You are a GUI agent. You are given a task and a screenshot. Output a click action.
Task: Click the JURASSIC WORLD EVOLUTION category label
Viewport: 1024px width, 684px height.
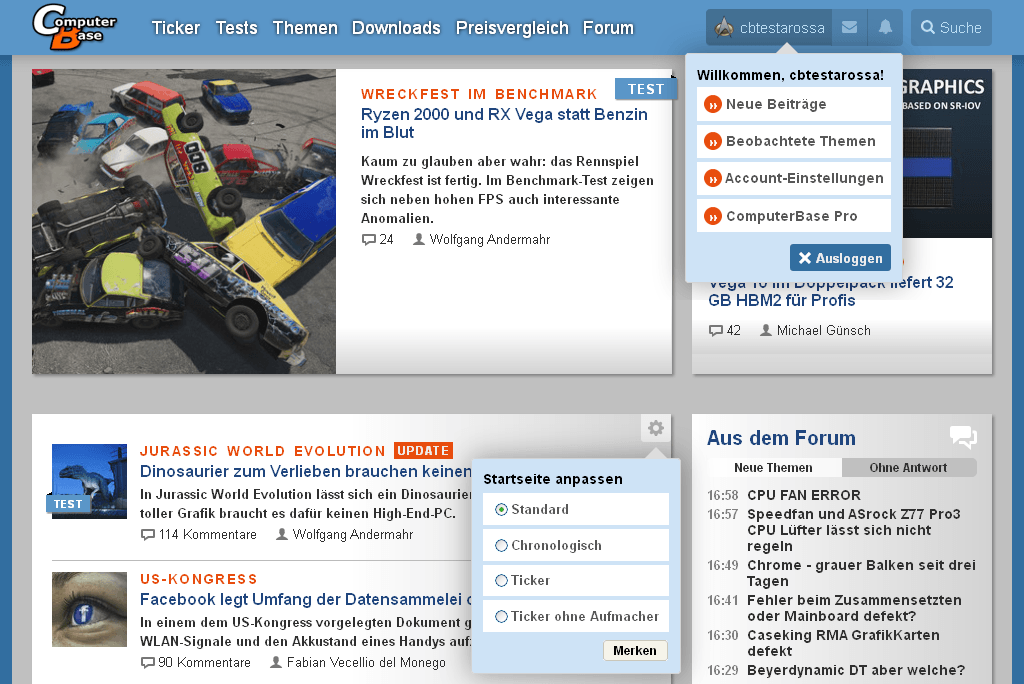pyautogui.click(x=263, y=451)
